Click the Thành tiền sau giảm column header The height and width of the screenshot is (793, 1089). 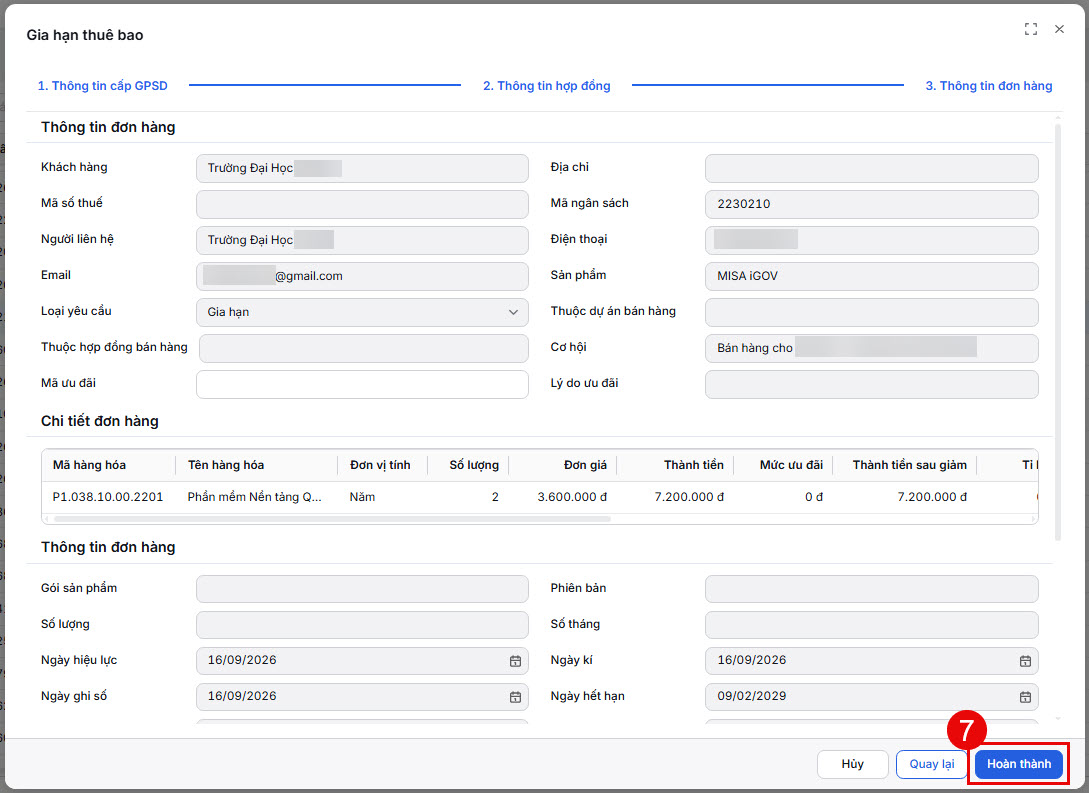[909, 465]
